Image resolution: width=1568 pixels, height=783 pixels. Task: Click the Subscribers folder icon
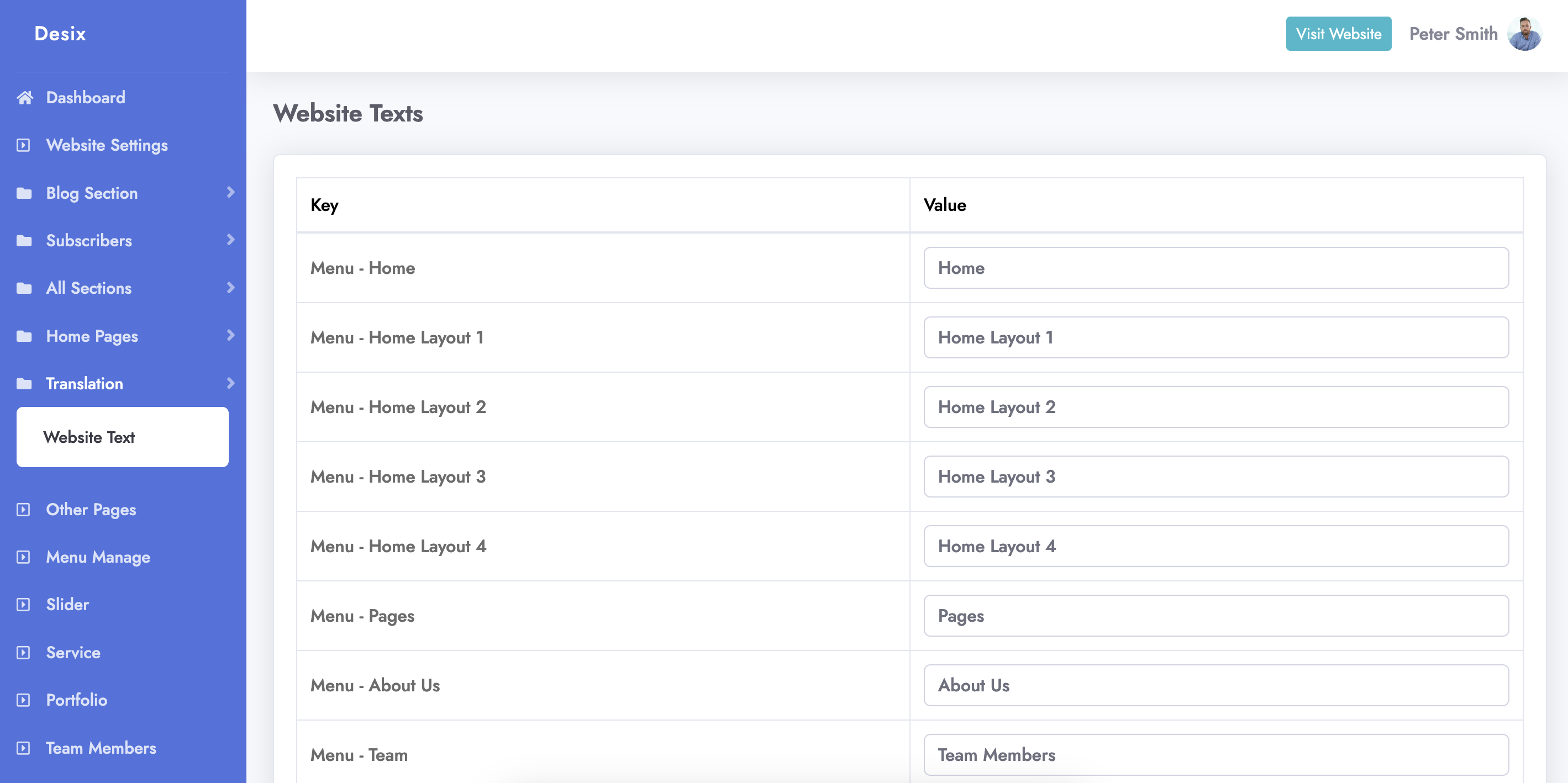click(24, 240)
